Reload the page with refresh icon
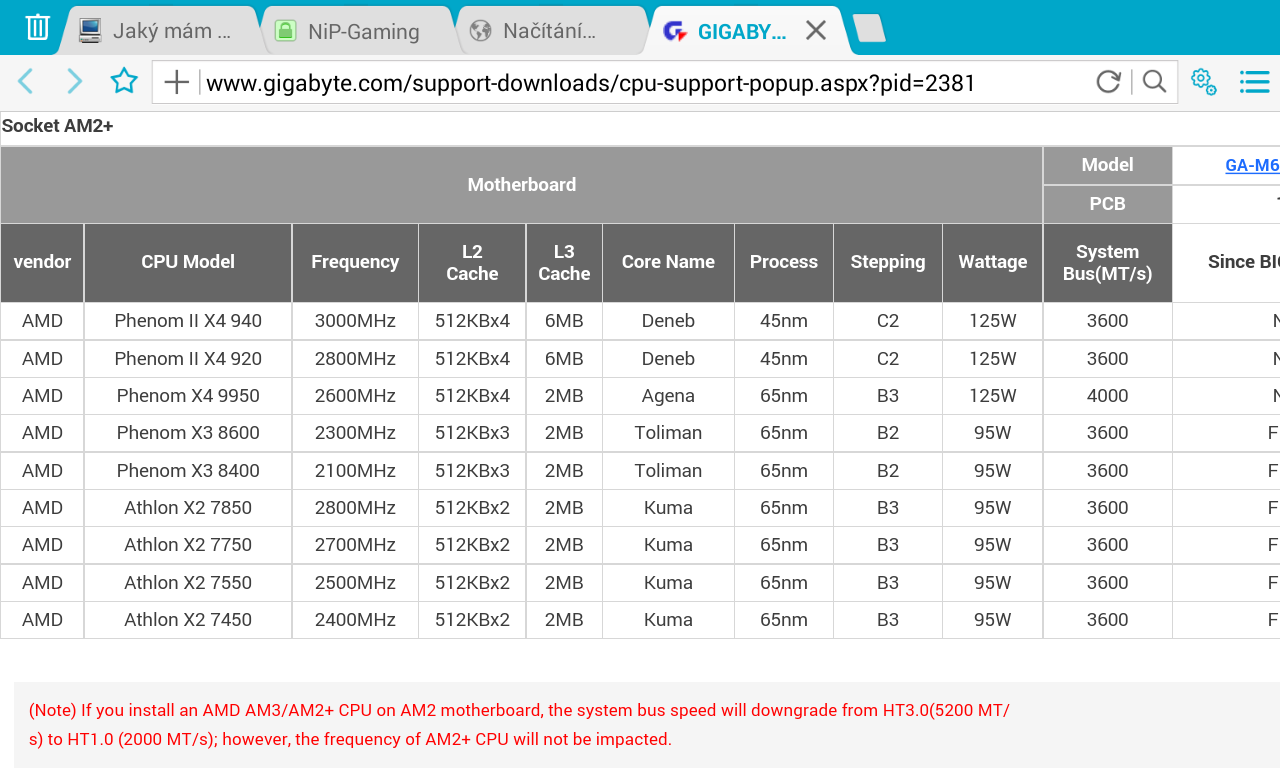 (x=1108, y=82)
